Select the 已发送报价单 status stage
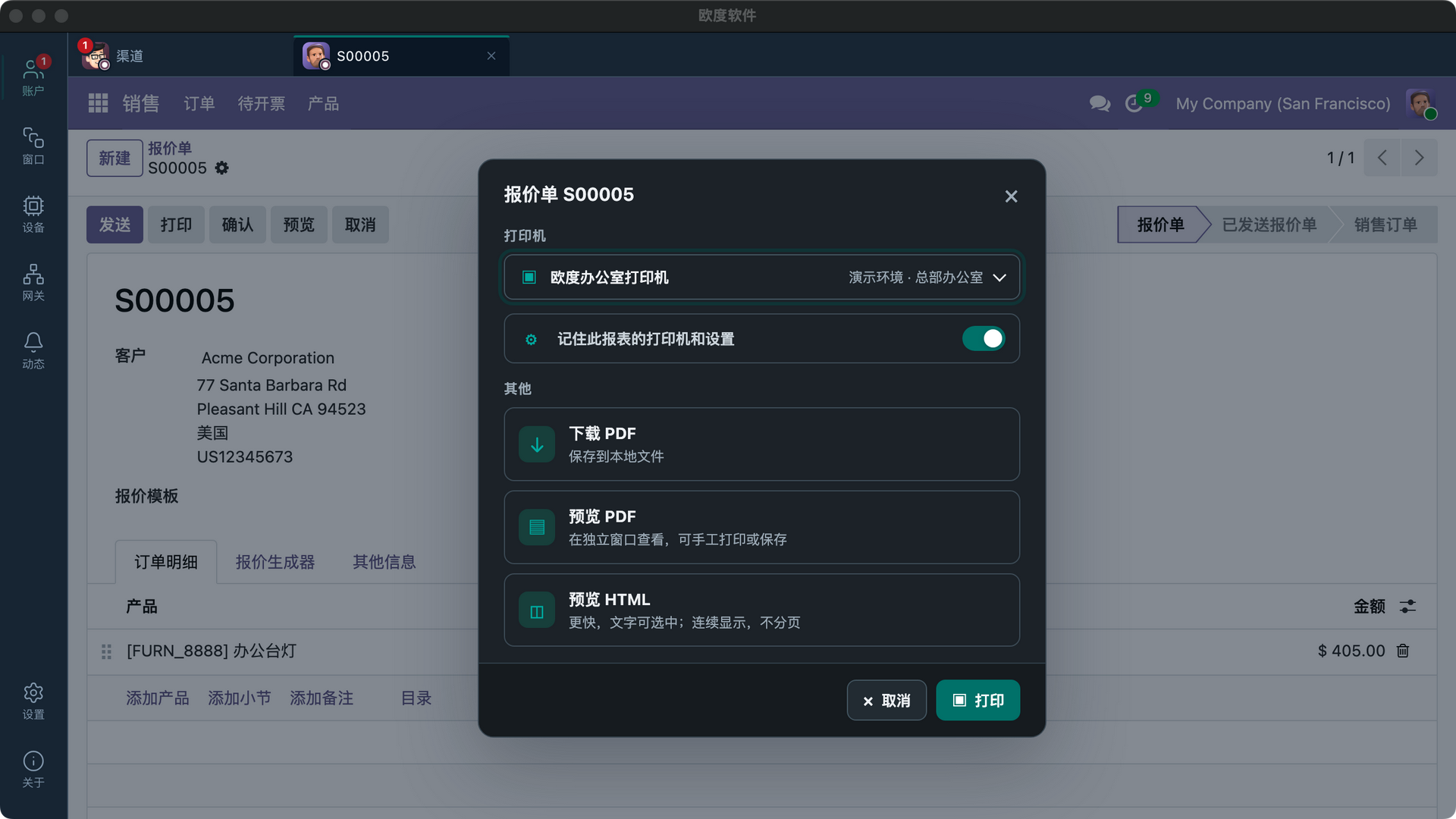Screen dimensions: 1456x819 click(x=1269, y=224)
